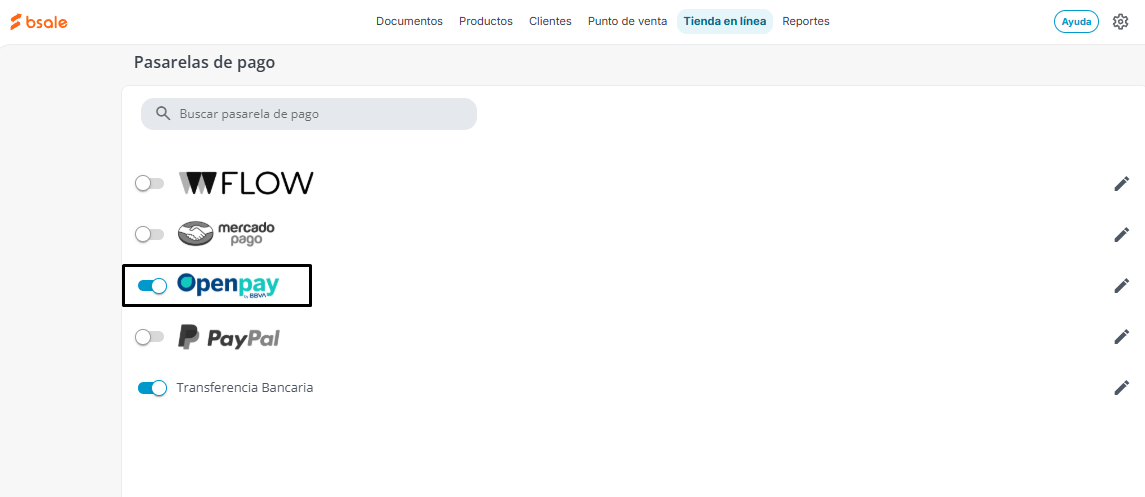Select the Tienda en línea menu
1145x497 pixels.
[724, 21]
